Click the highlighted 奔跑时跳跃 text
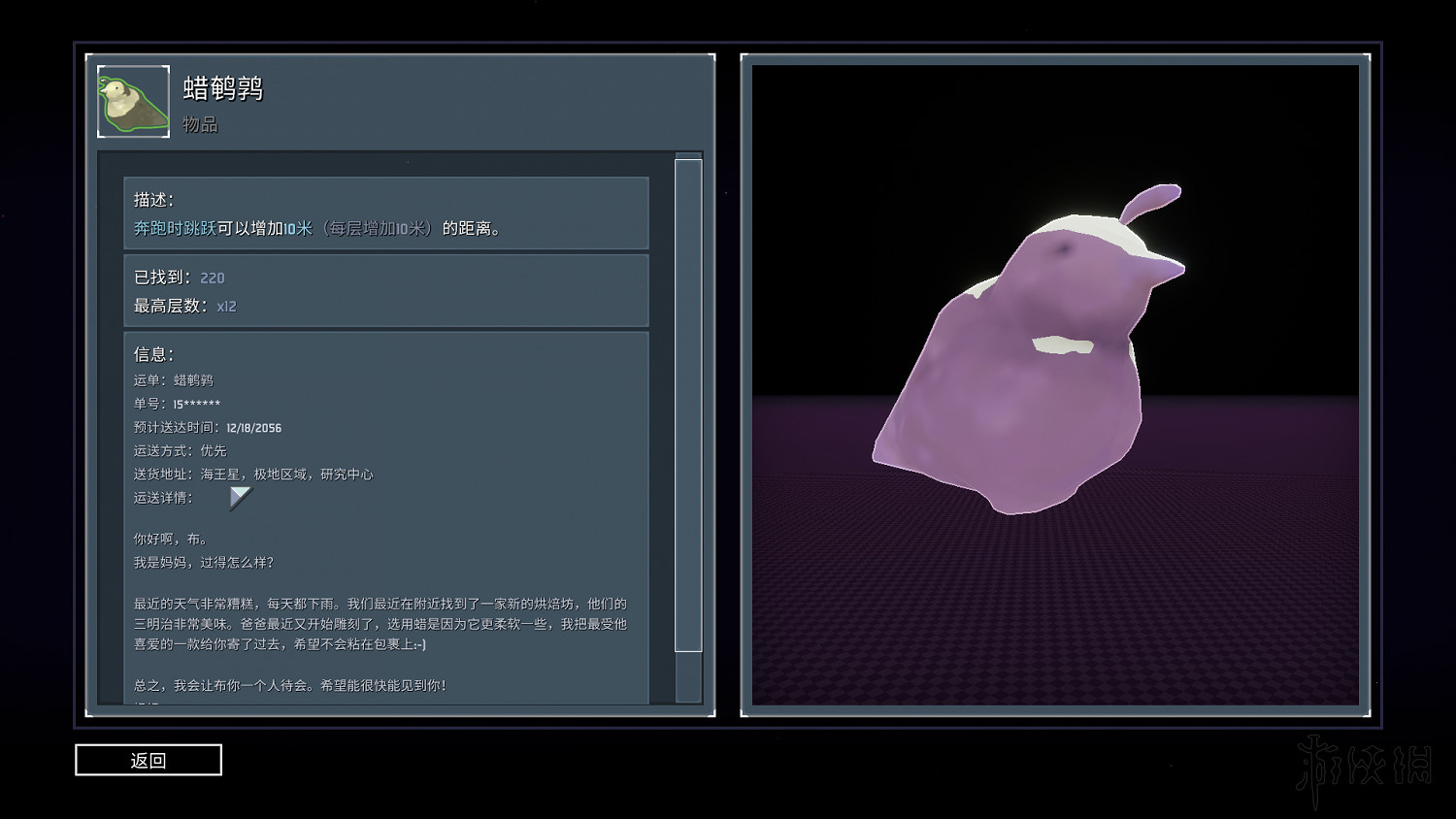Image resolution: width=1456 pixels, height=819 pixels. point(175,229)
